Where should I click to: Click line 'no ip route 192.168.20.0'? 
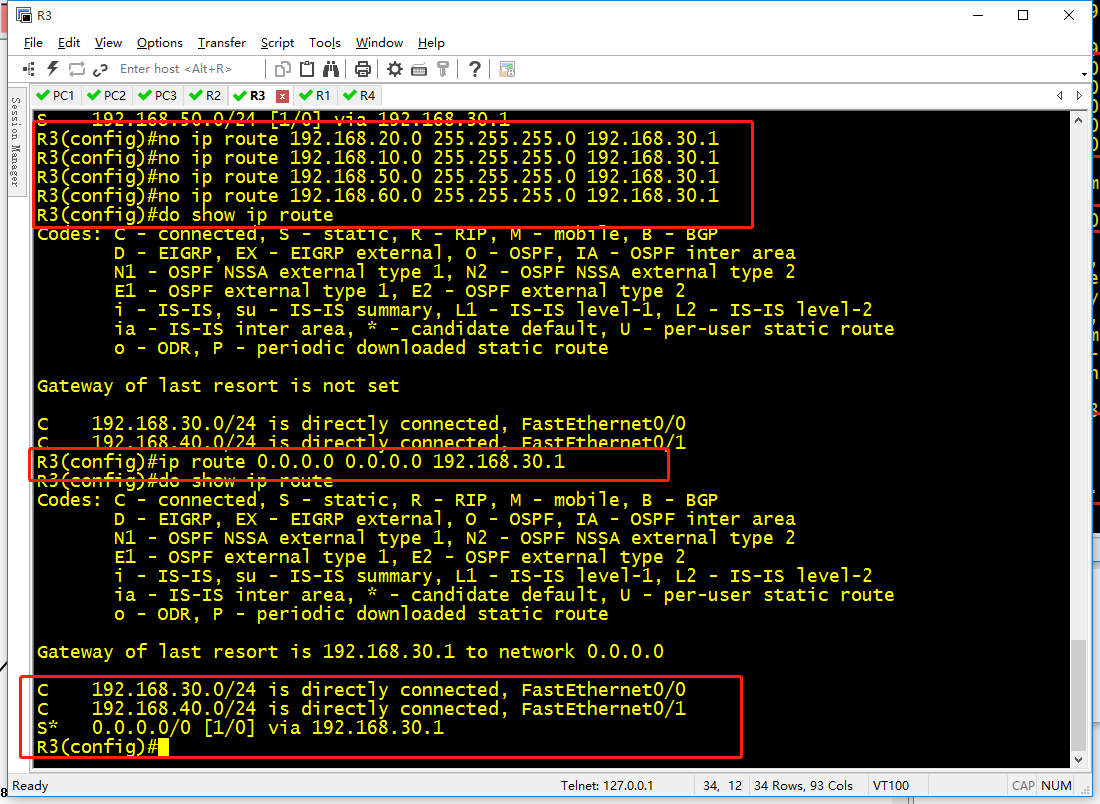tap(378, 139)
